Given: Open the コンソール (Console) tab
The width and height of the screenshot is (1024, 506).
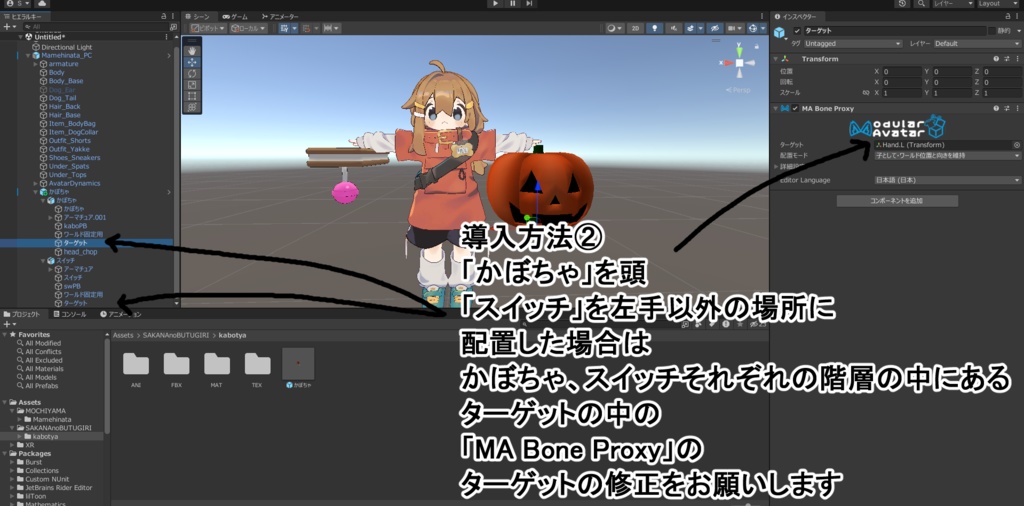Looking at the screenshot, I should [70, 314].
